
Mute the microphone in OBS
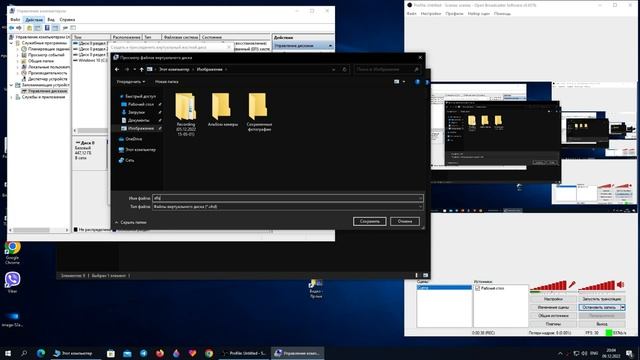[572, 284]
